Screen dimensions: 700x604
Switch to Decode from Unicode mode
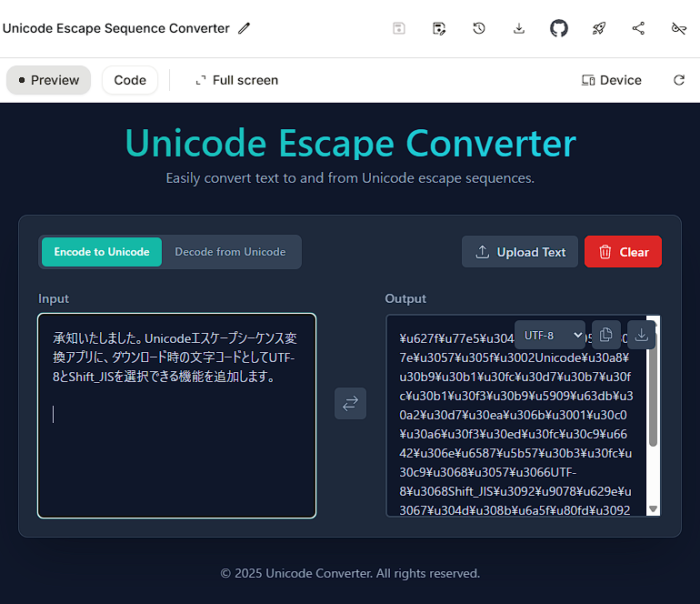230,252
